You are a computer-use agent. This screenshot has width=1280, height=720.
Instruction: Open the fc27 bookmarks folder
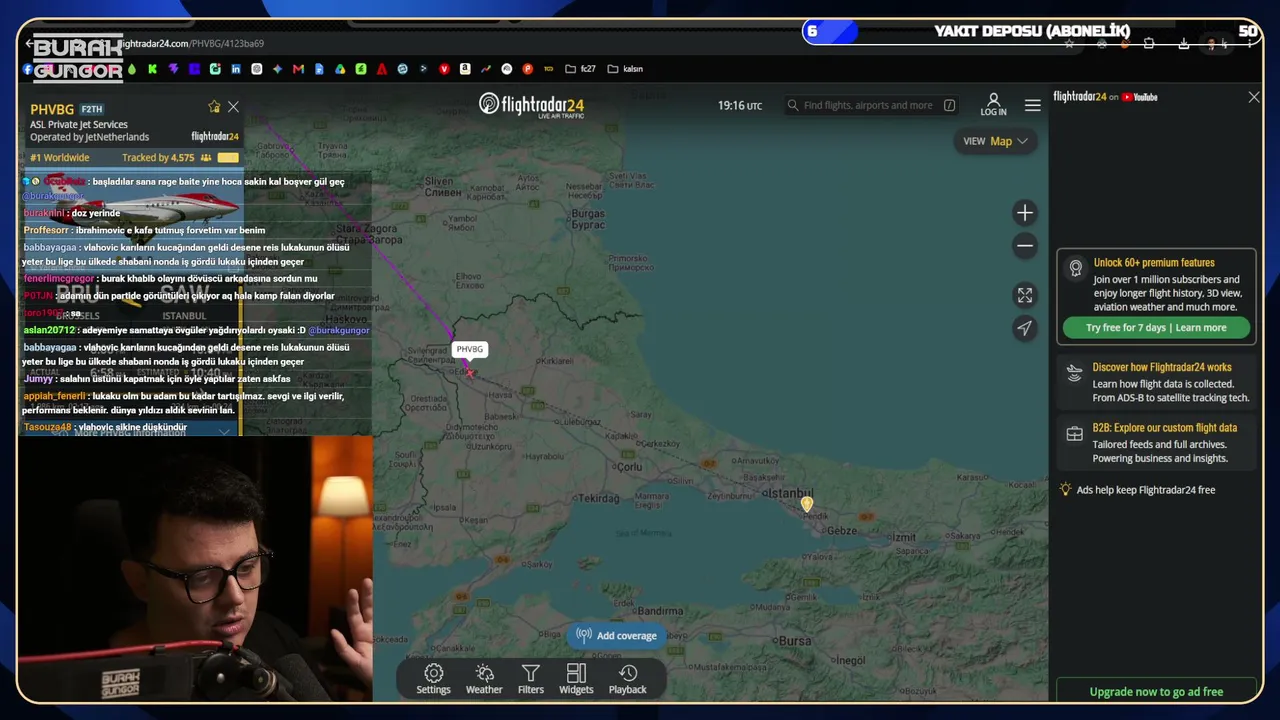pyautogui.click(x=580, y=69)
